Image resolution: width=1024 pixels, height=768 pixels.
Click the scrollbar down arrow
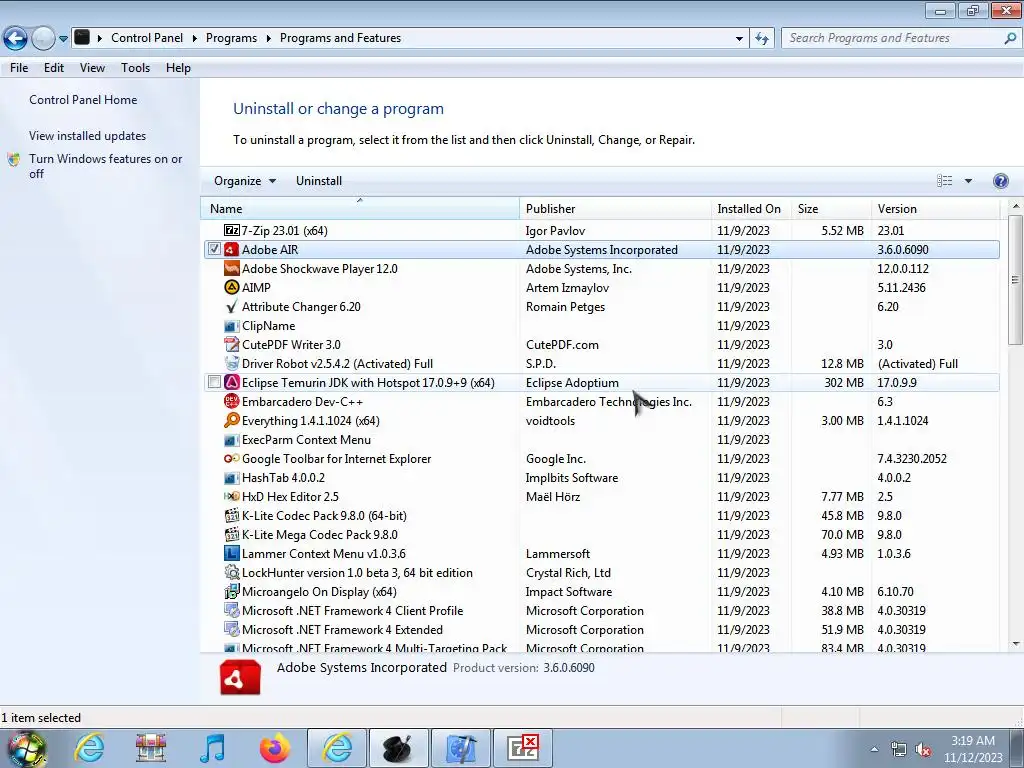(1015, 644)
